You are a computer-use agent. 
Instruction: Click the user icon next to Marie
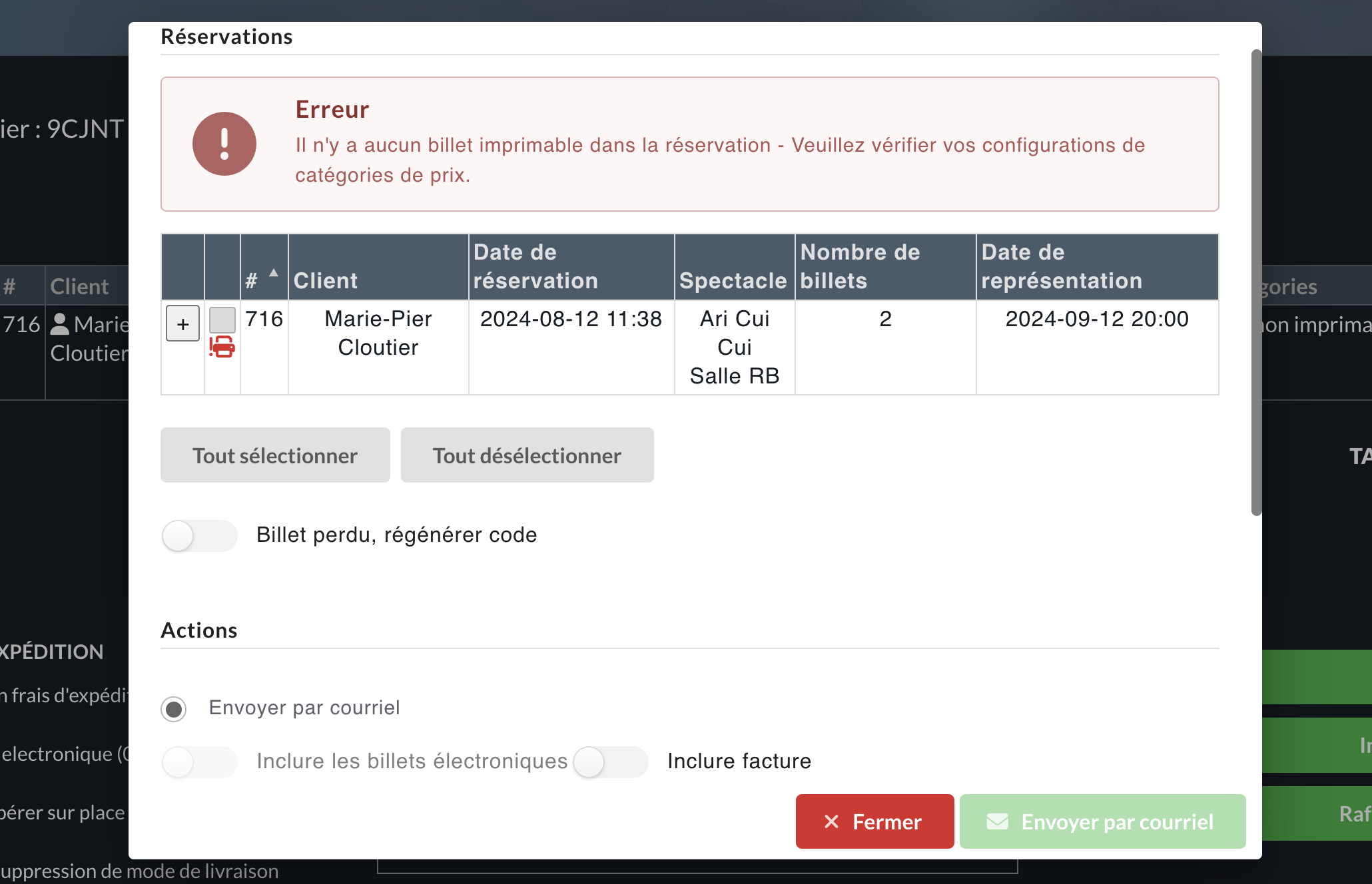click(60, 324)
